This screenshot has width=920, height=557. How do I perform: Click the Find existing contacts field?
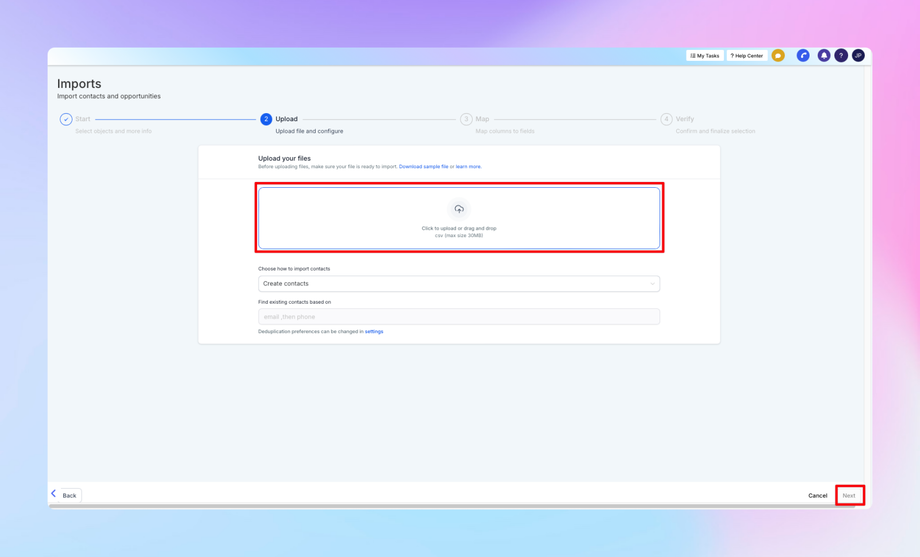pyautogui.click(x=459, y=316)
